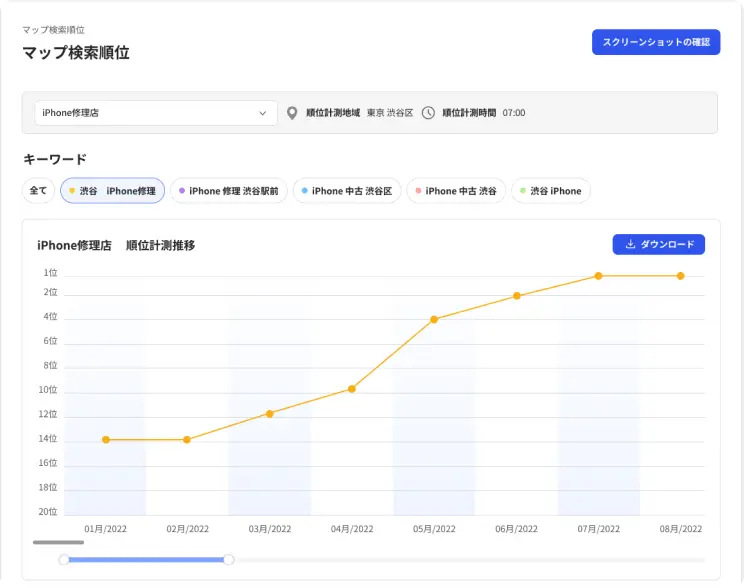The width and height of the screenshot is (744, 588).
Task: Click the clock icon beside 順位計測時間
Action: (x=428, y=113)
